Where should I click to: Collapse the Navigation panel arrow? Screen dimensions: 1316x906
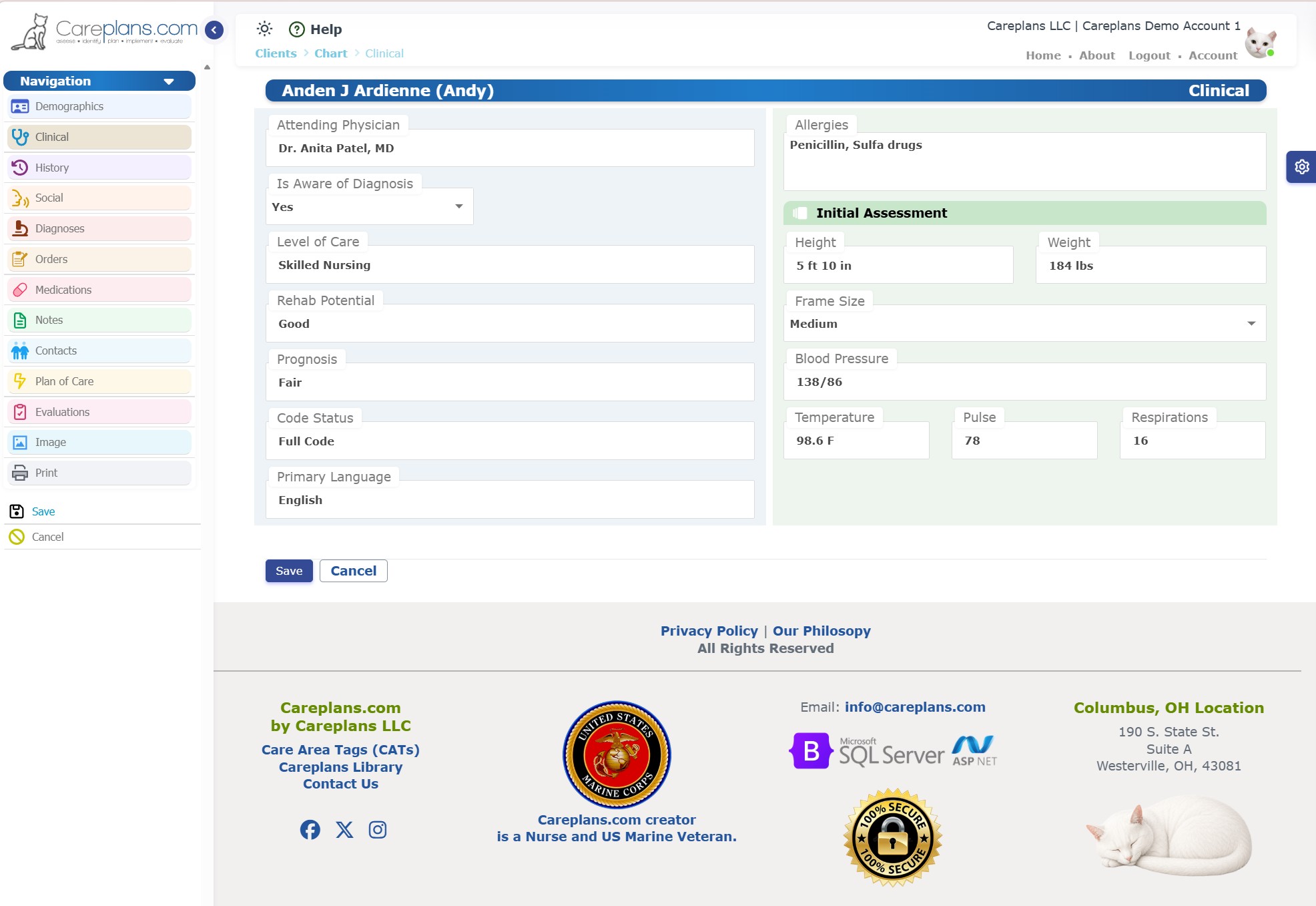click(x=169, y=81)
